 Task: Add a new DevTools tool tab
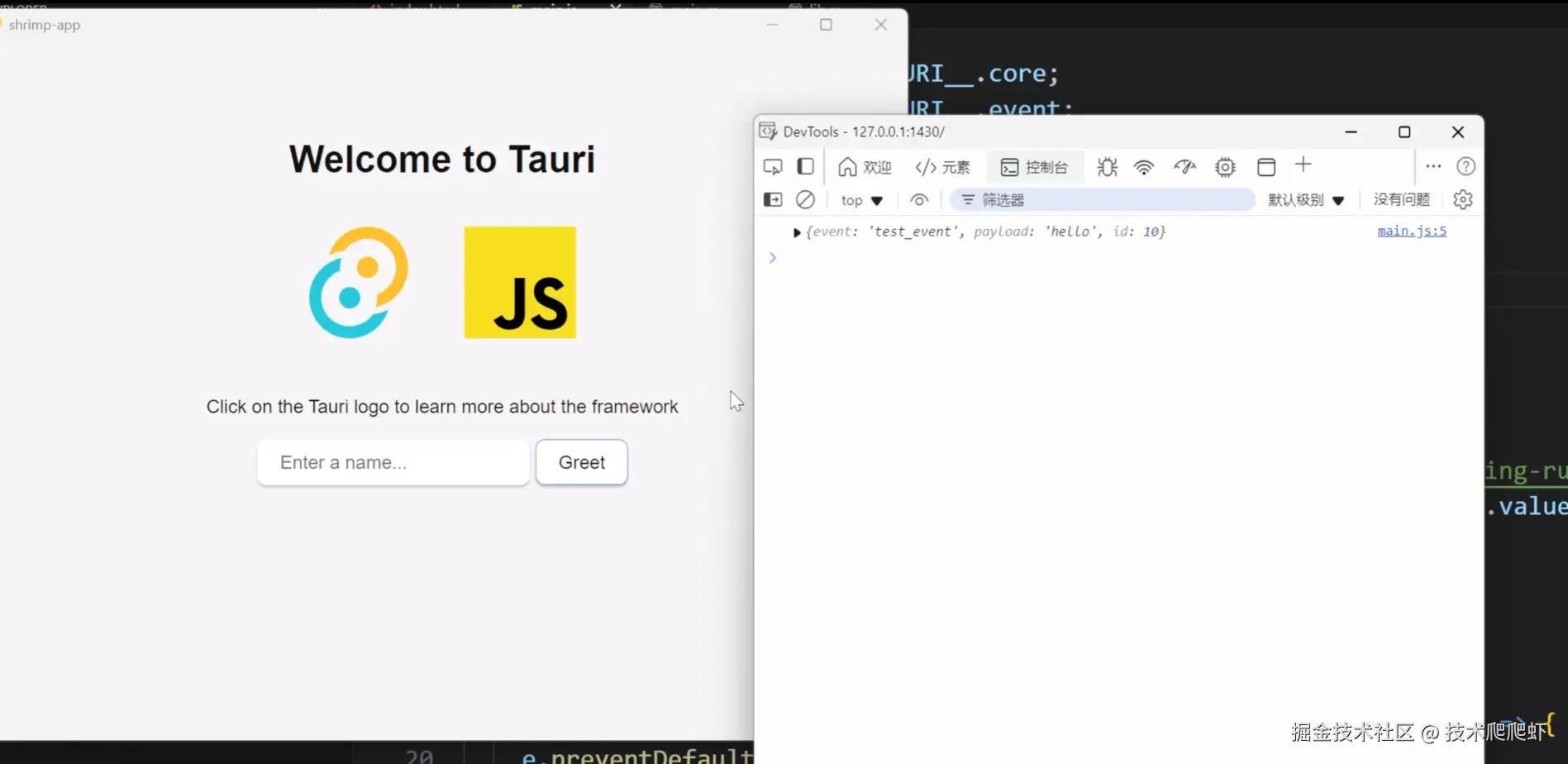pyautogui.click(x=1303, y=165)
